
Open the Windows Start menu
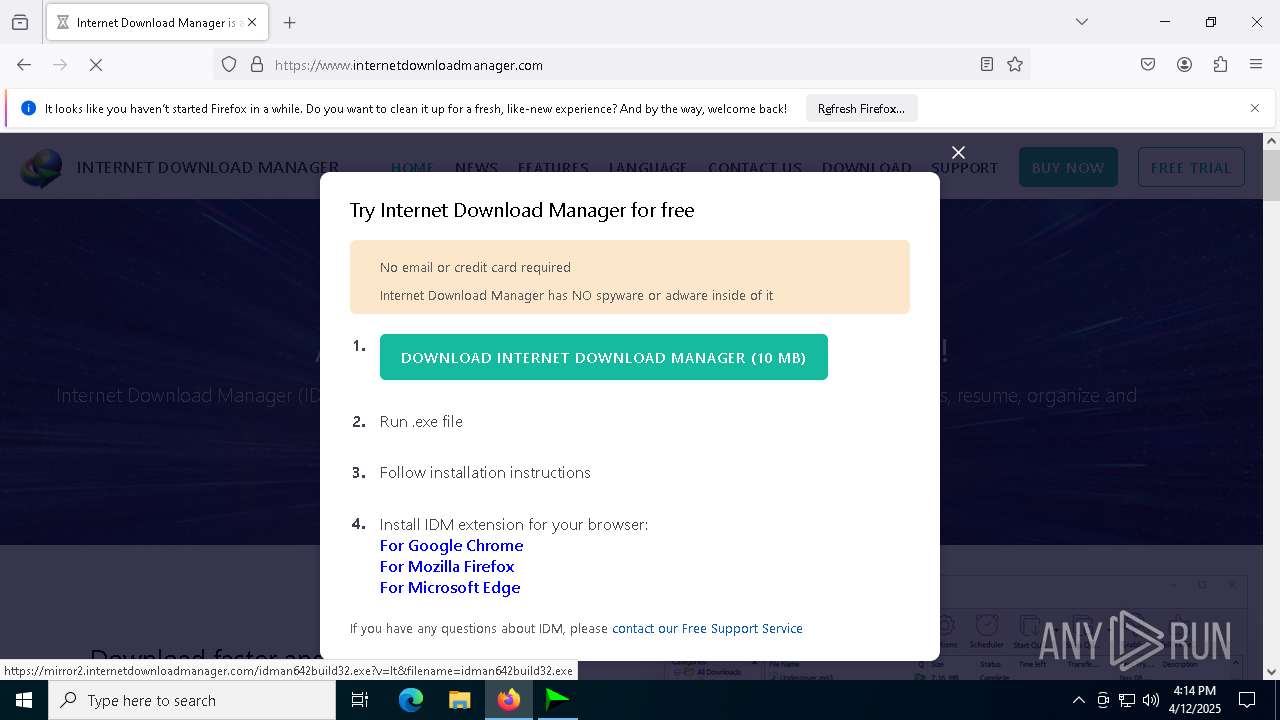click(x=24, y=700)
